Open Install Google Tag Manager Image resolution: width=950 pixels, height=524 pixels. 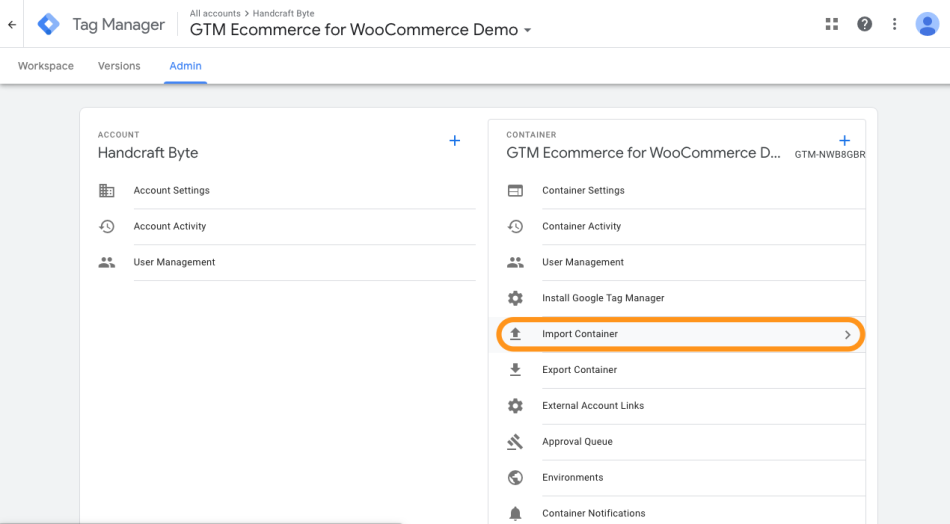point(603,298)
